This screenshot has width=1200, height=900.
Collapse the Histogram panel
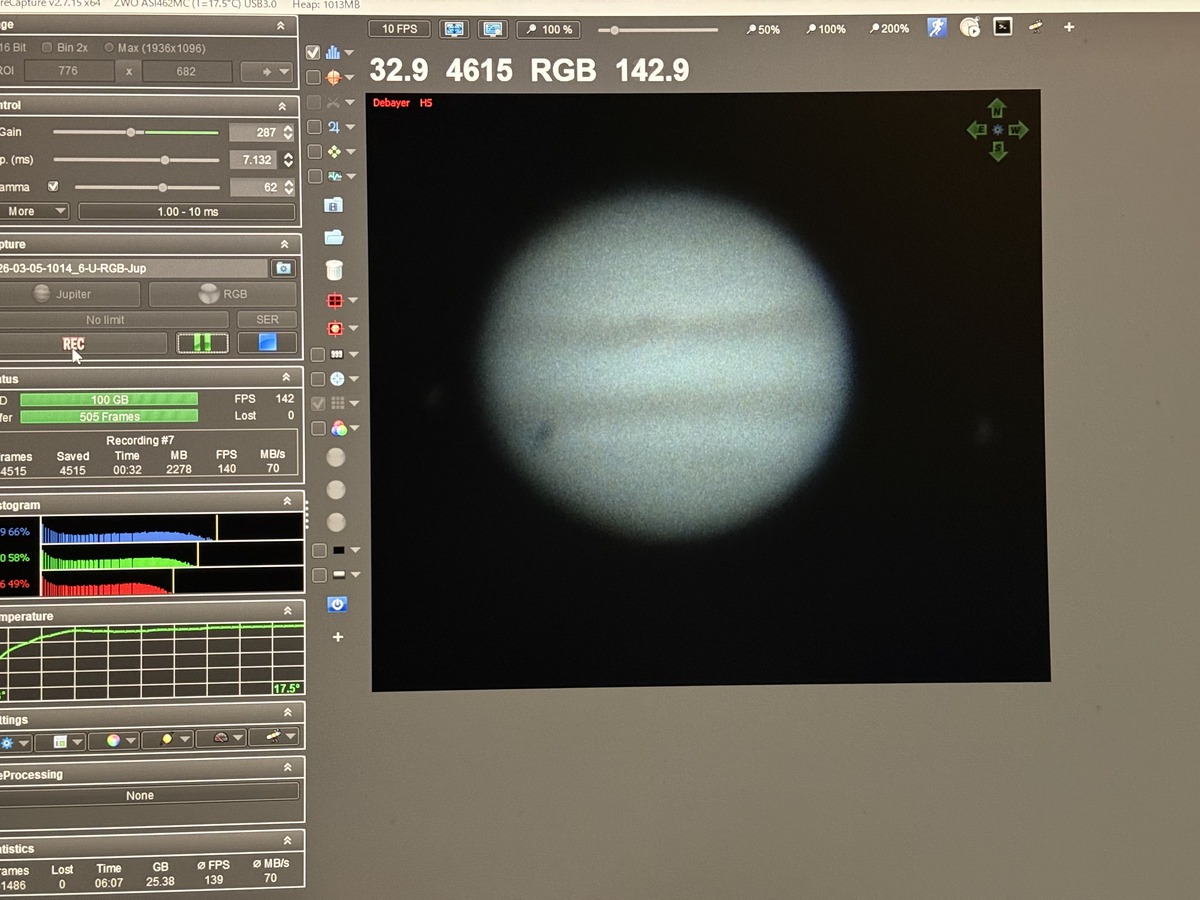point(286,500)
